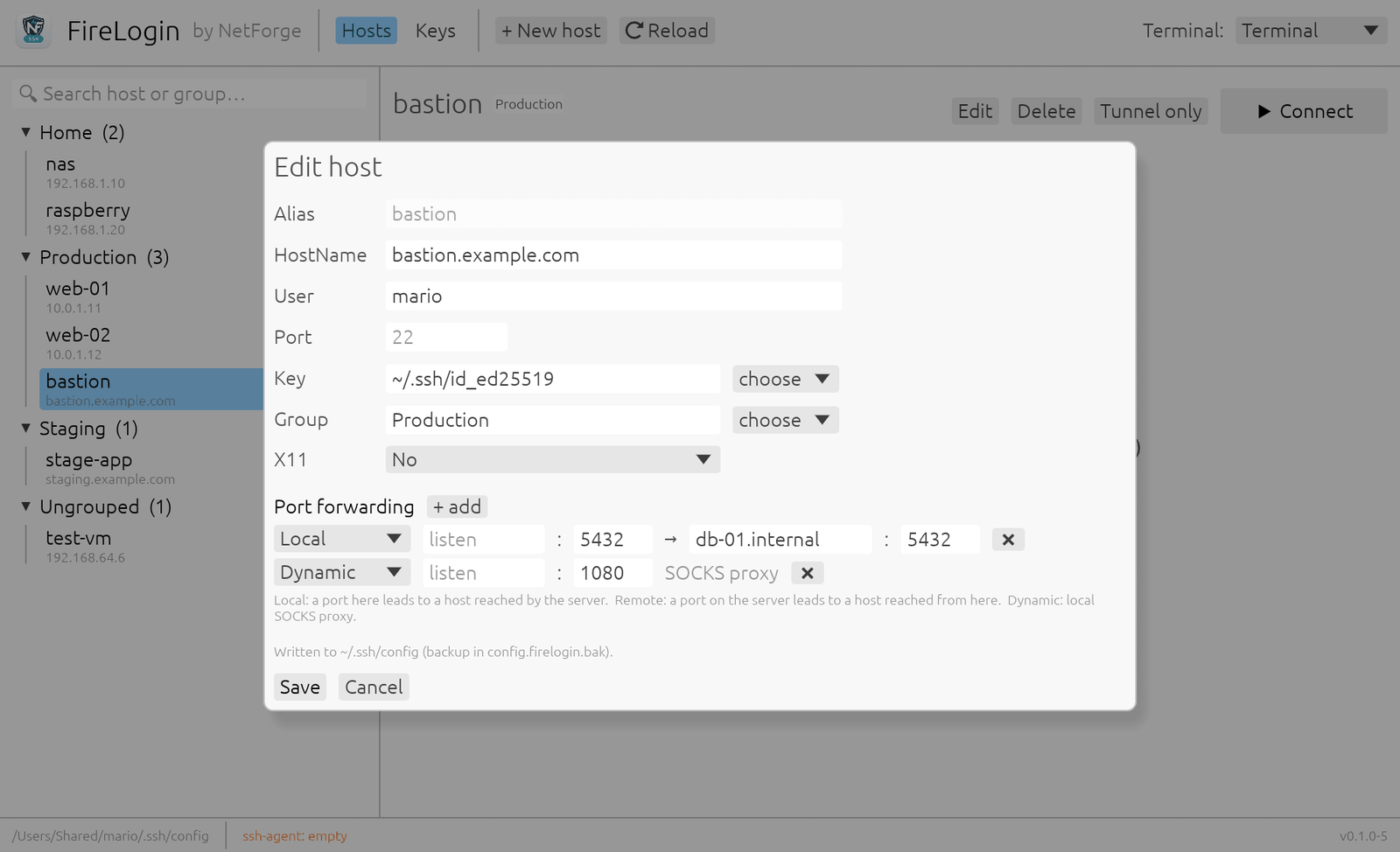Collapse the Production group
Screen dimensions: 1400x852
coord(26,257)
